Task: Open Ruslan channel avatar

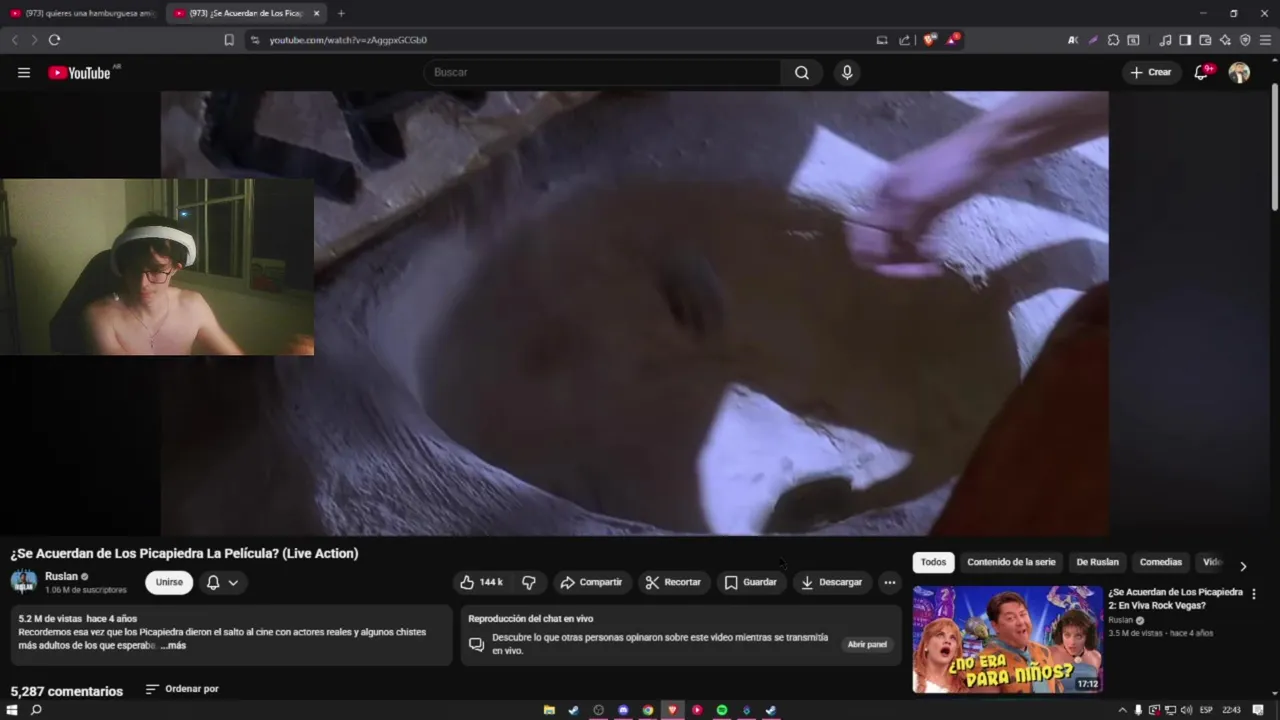Action: pyautogui.click(x=24, y=582)
